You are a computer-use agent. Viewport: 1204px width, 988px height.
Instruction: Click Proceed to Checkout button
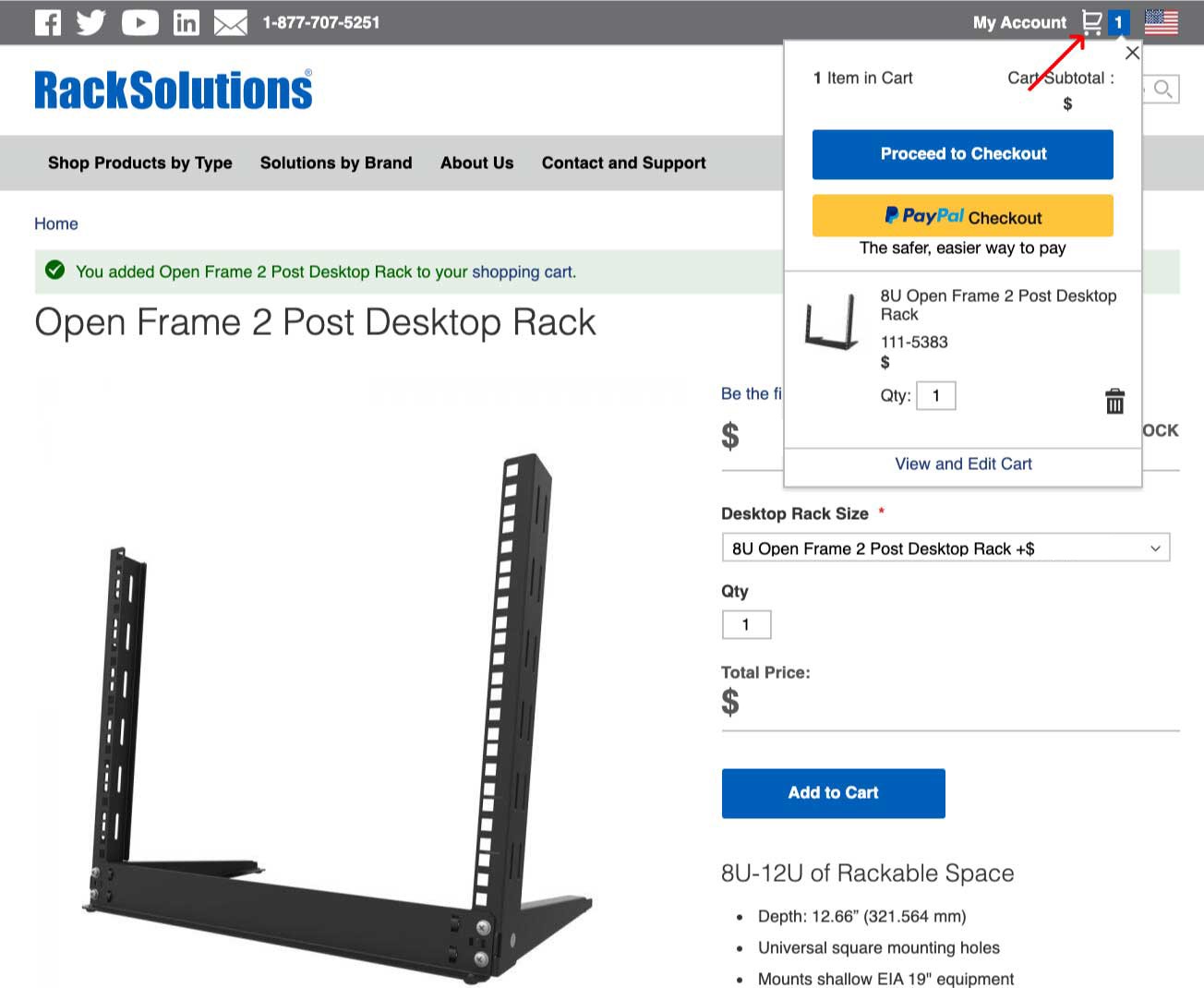click(x=963, y=154)
